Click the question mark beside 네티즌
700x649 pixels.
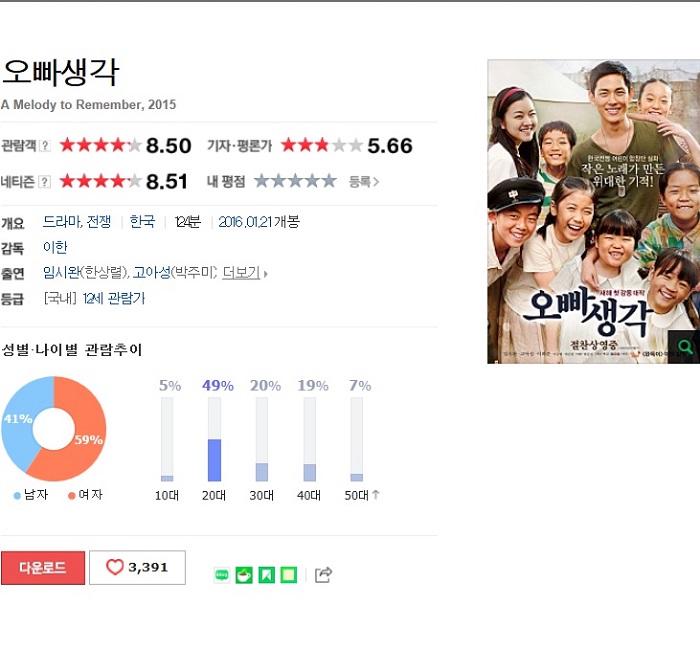pyautogui.click(x=44, y=182)
